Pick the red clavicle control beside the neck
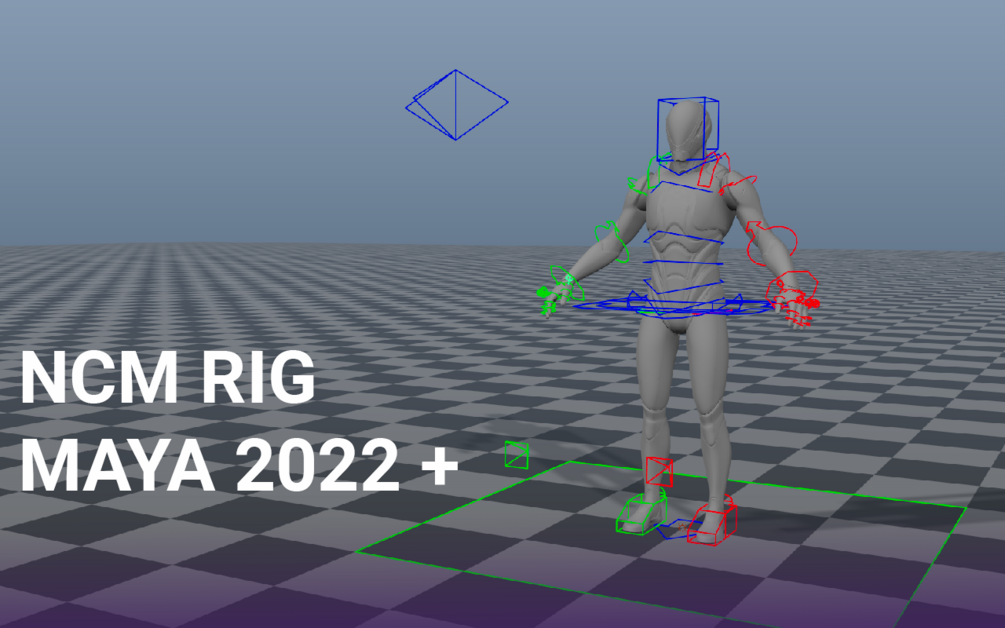The height and width of the screenshot is (628, 1005). coord(713,170)
